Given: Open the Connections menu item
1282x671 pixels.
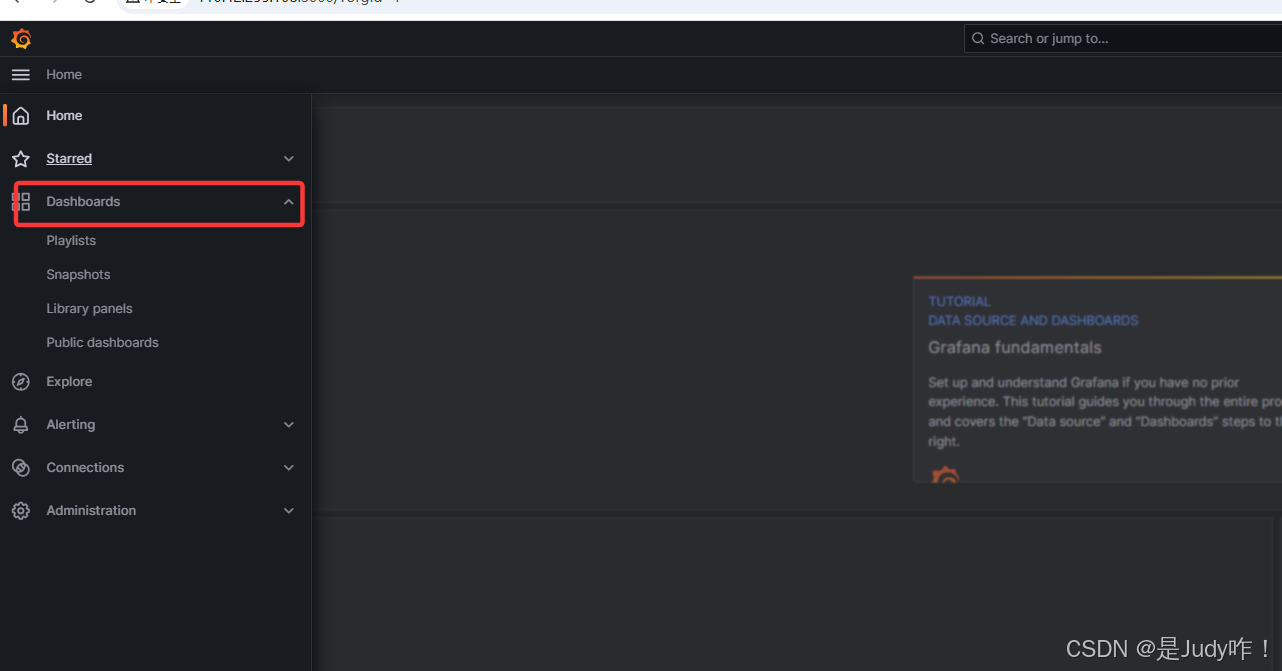Looking at the screenshot, I should click(85, 468).
